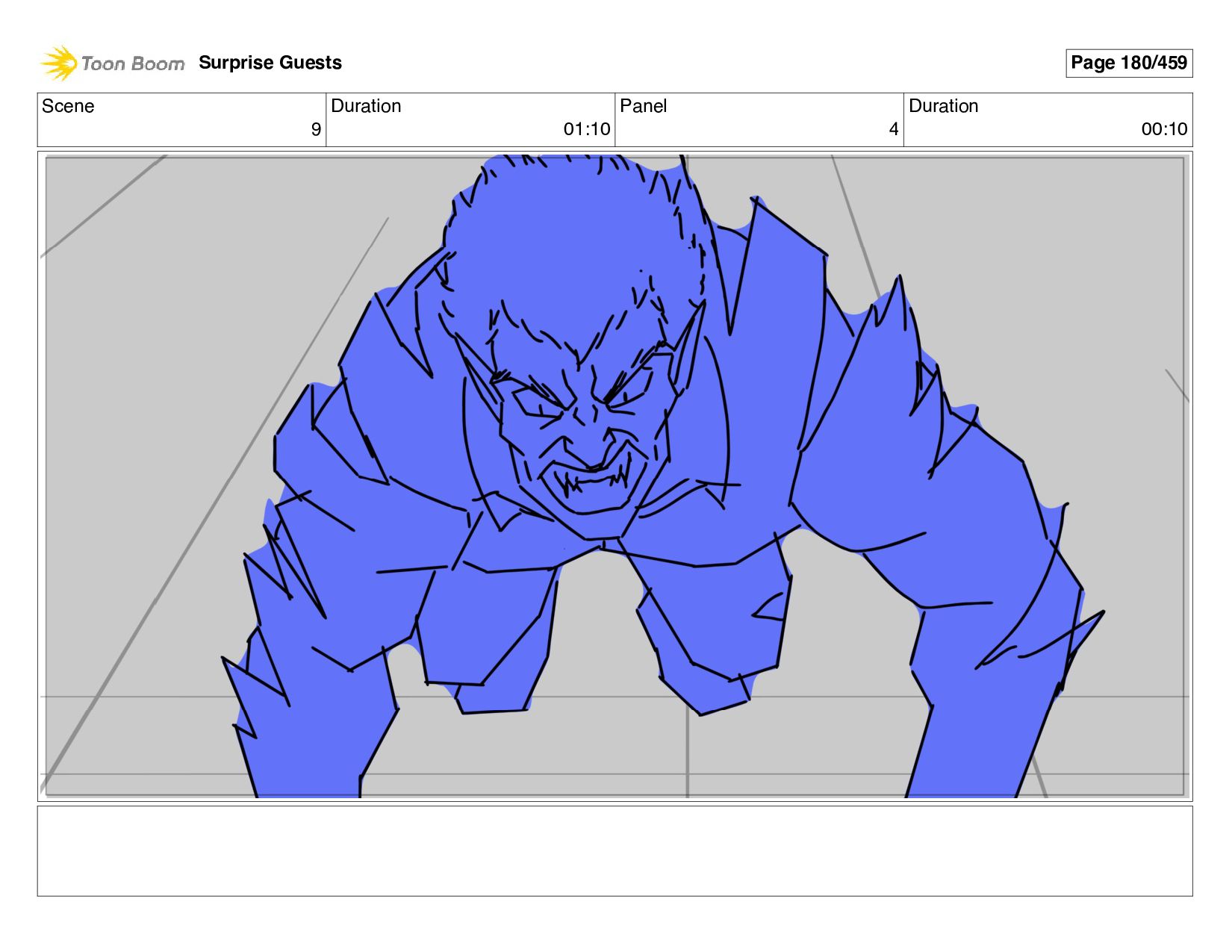Click the 'Panel' label

[643, 106]
